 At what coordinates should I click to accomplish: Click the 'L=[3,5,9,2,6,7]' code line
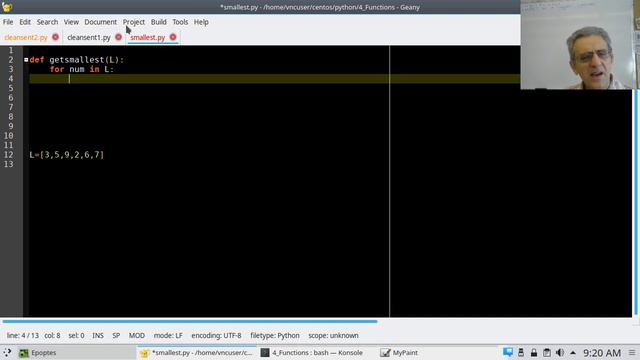click(67, 155)
